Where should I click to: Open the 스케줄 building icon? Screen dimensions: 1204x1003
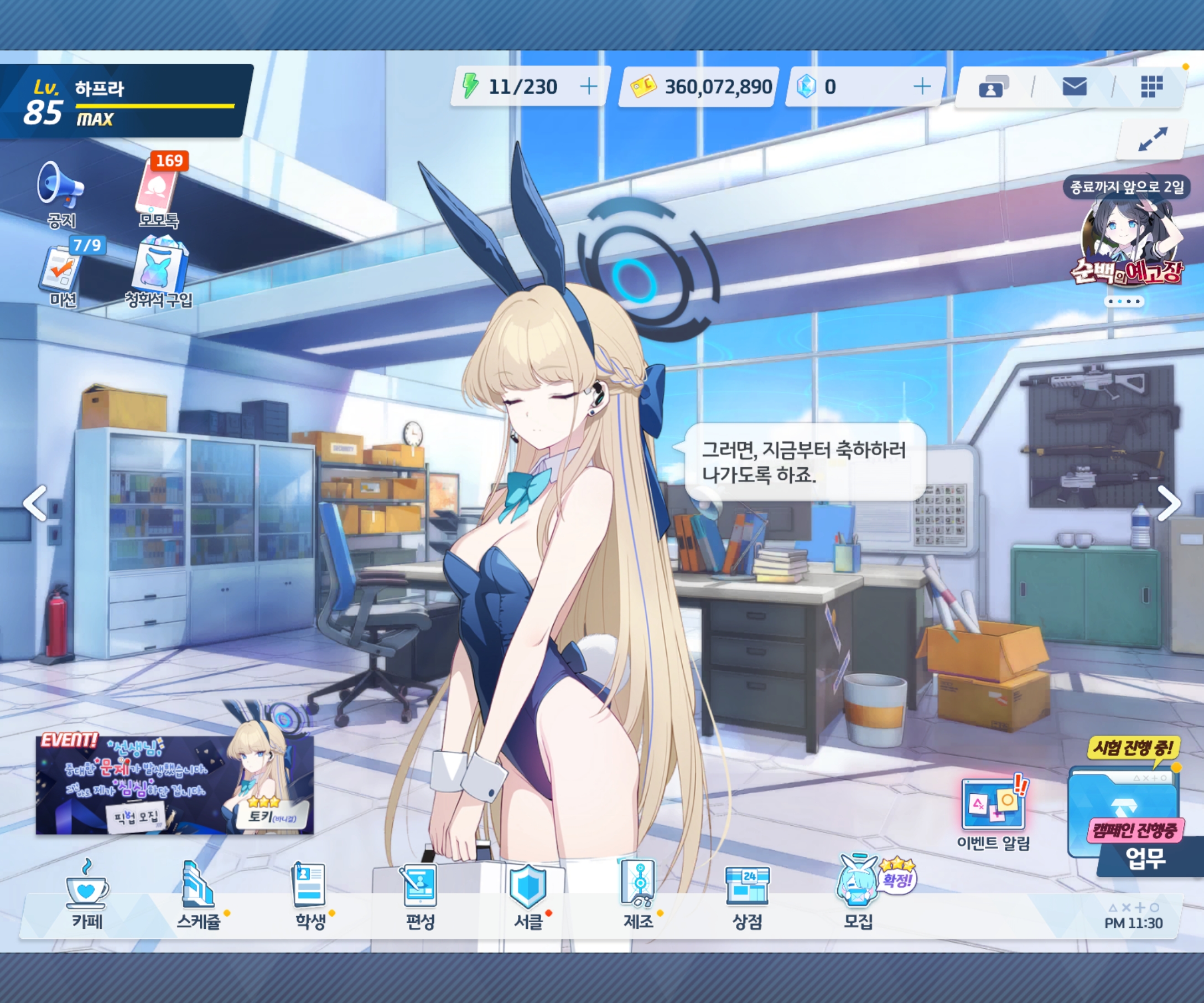(199, 895)
